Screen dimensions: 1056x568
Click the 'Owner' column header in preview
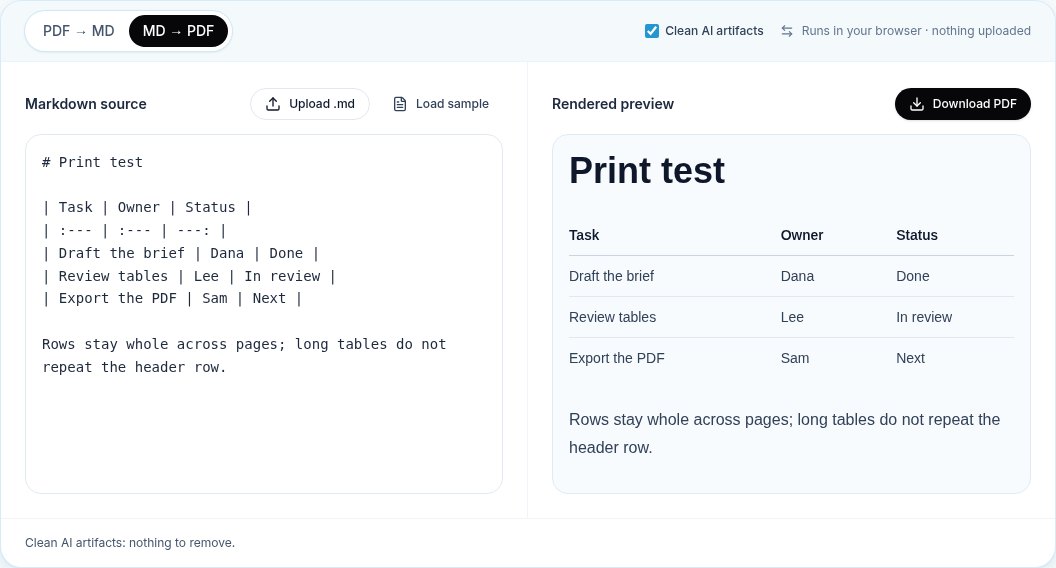[801, 235]
